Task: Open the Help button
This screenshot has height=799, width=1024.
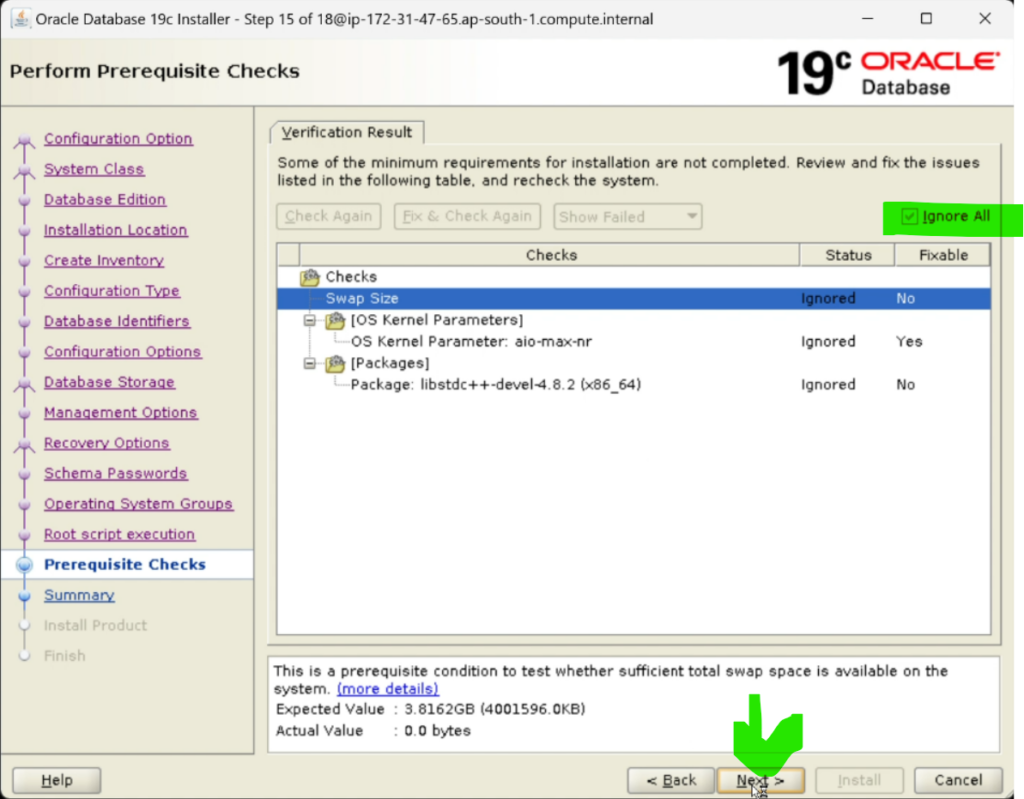Action: pyautogui.click(x=57, y=780)
